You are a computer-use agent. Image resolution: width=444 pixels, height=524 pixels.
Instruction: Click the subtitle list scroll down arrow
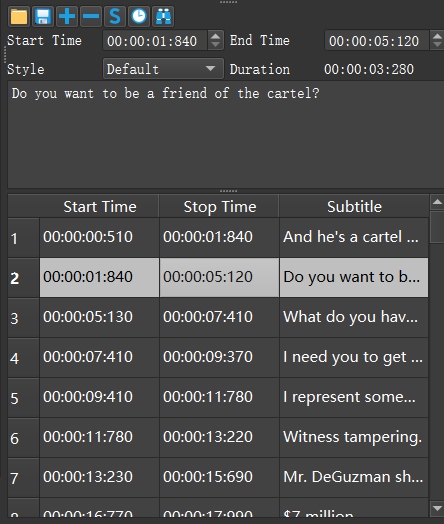coord(437,509)
